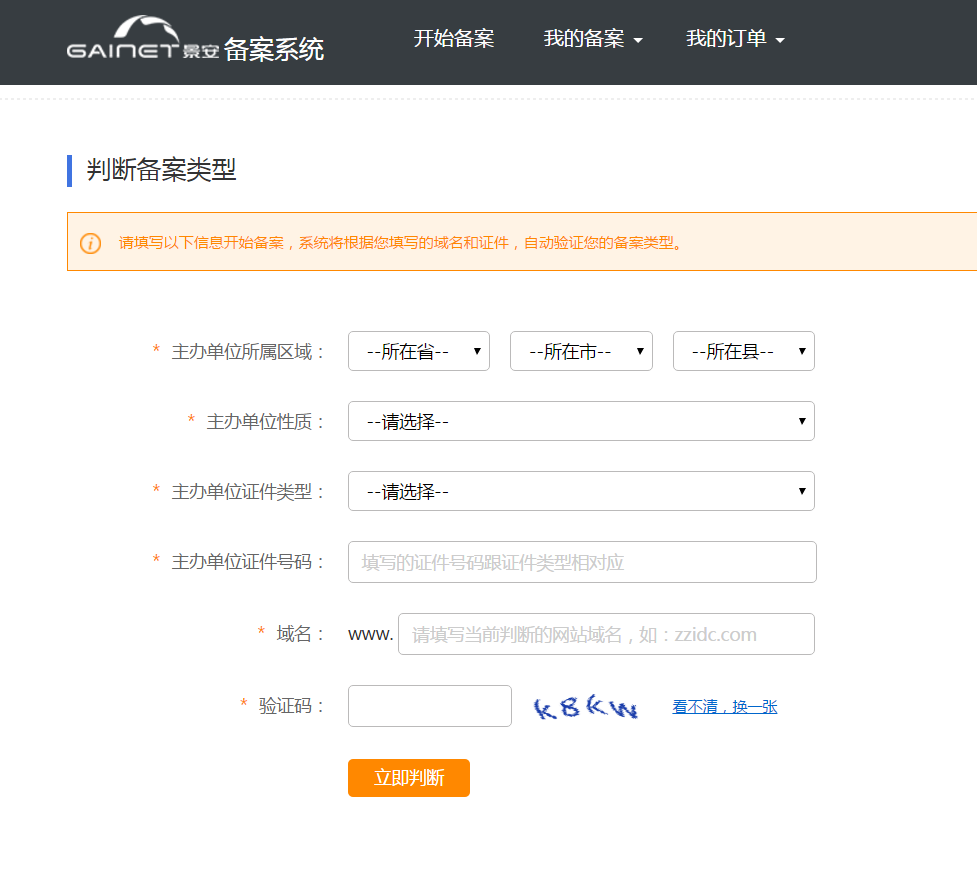The width and height of the screenshot is (977, 883).
Task: Expand the 我的备案 navigation menu
Action: (593, 39)
